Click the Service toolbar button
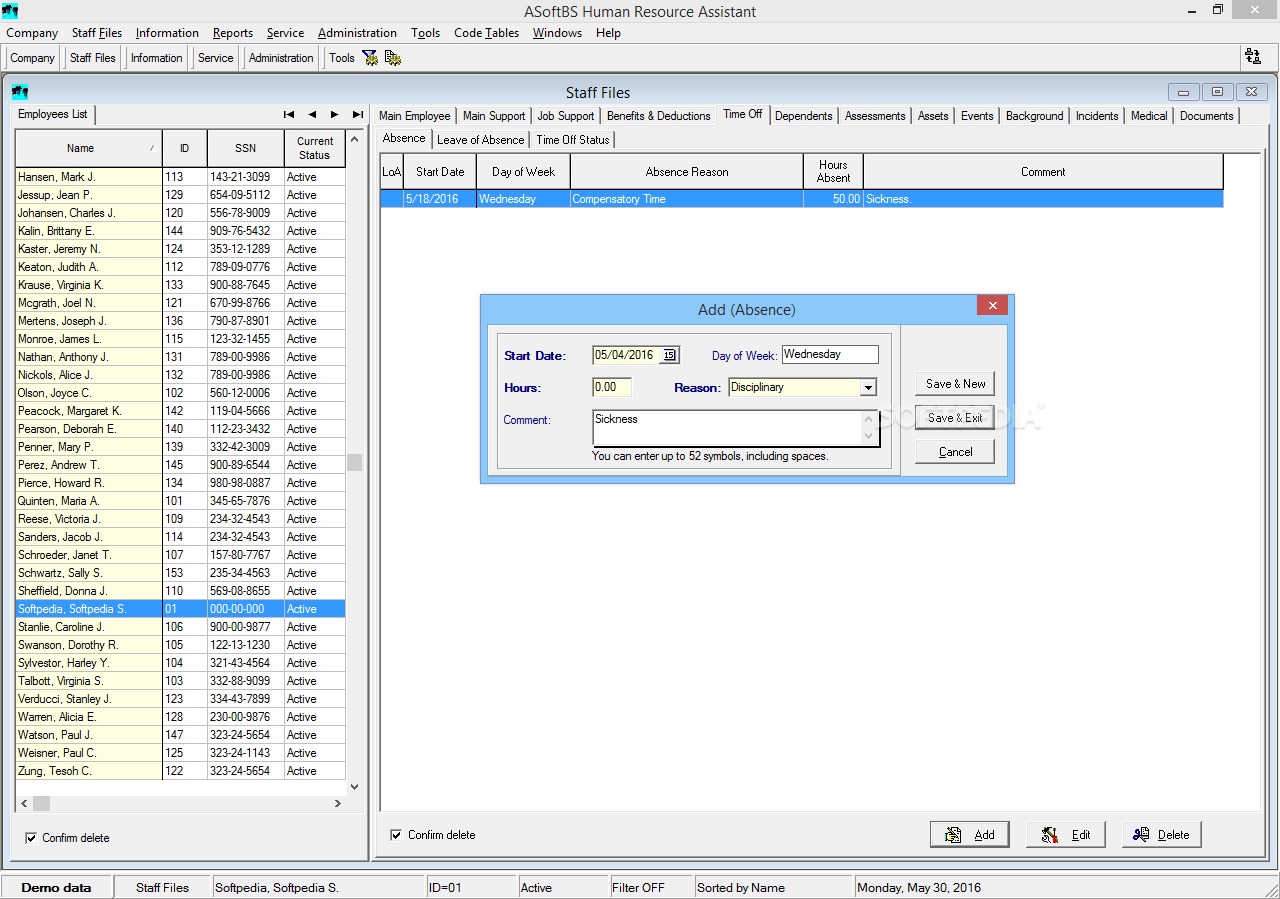 215,58
